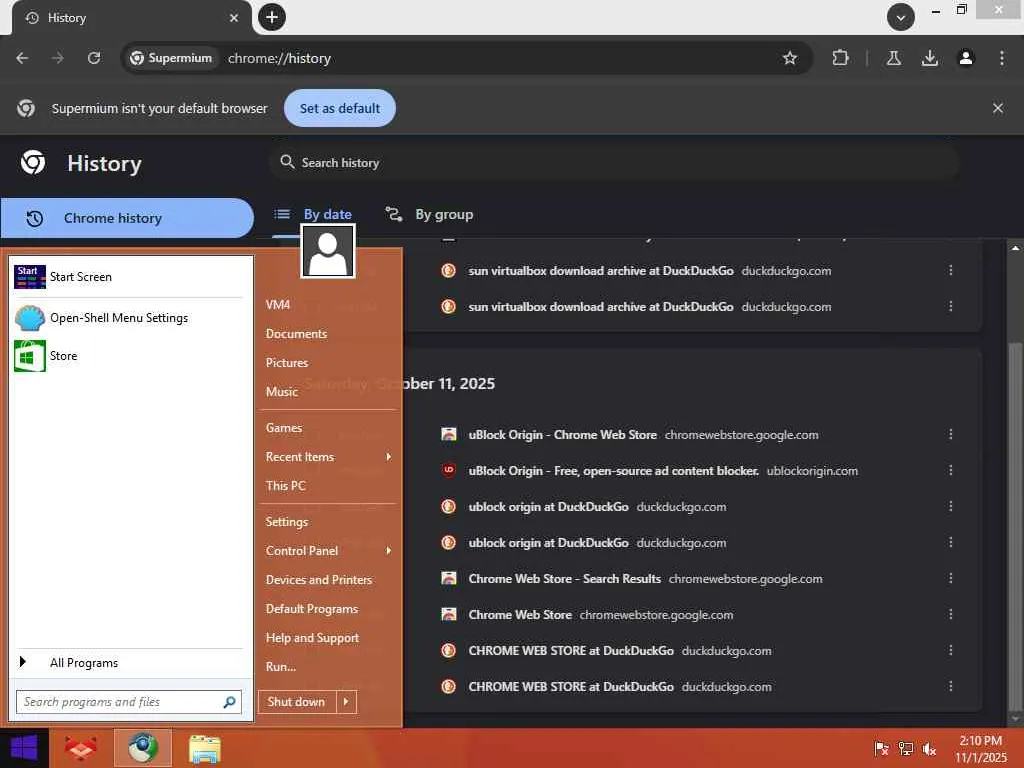The height and width of the screenshot is (768, 1024).
Task: Expand the Recent Items submenu
Action: click(x=328, y=457)
